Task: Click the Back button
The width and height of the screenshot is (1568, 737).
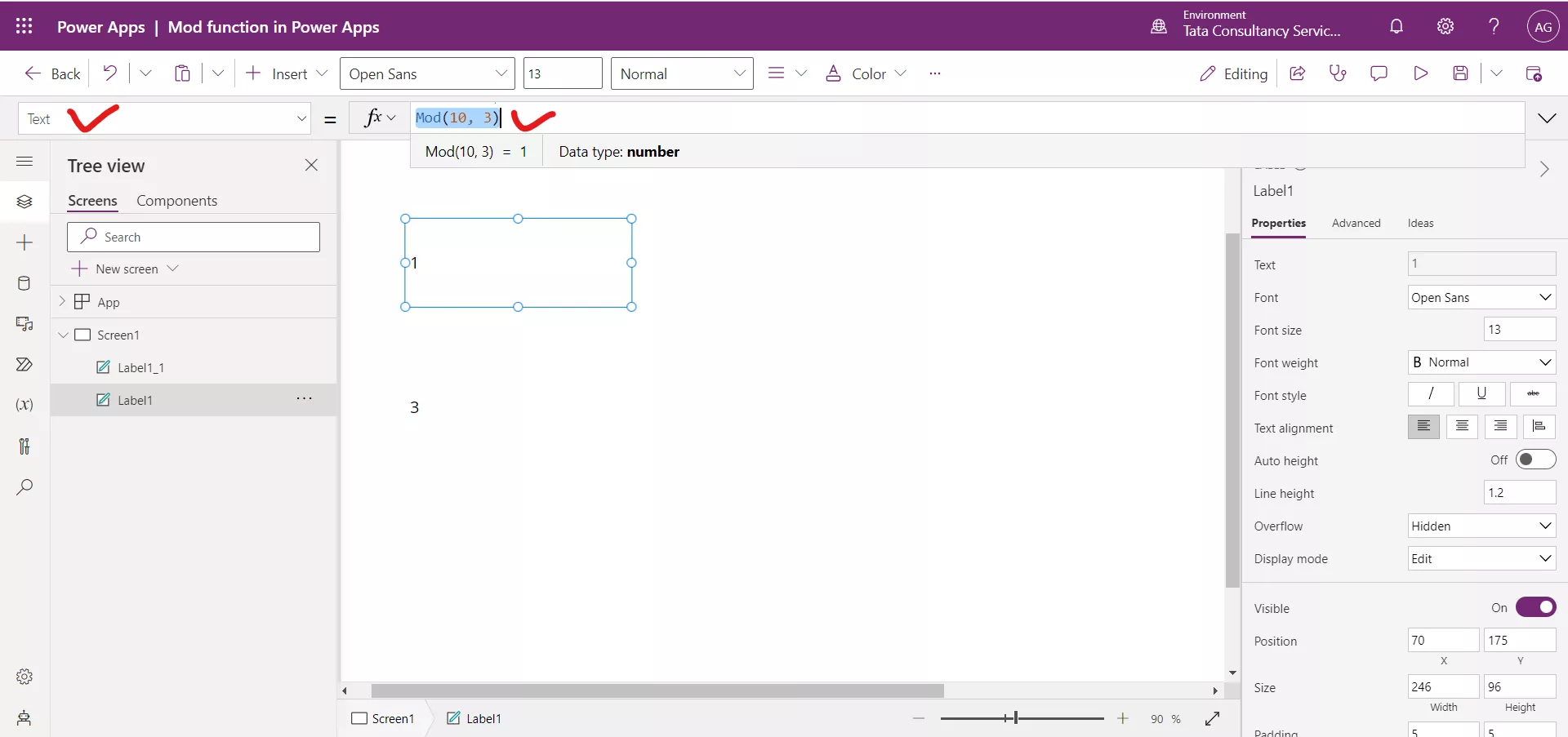Action: coord(51,73)
